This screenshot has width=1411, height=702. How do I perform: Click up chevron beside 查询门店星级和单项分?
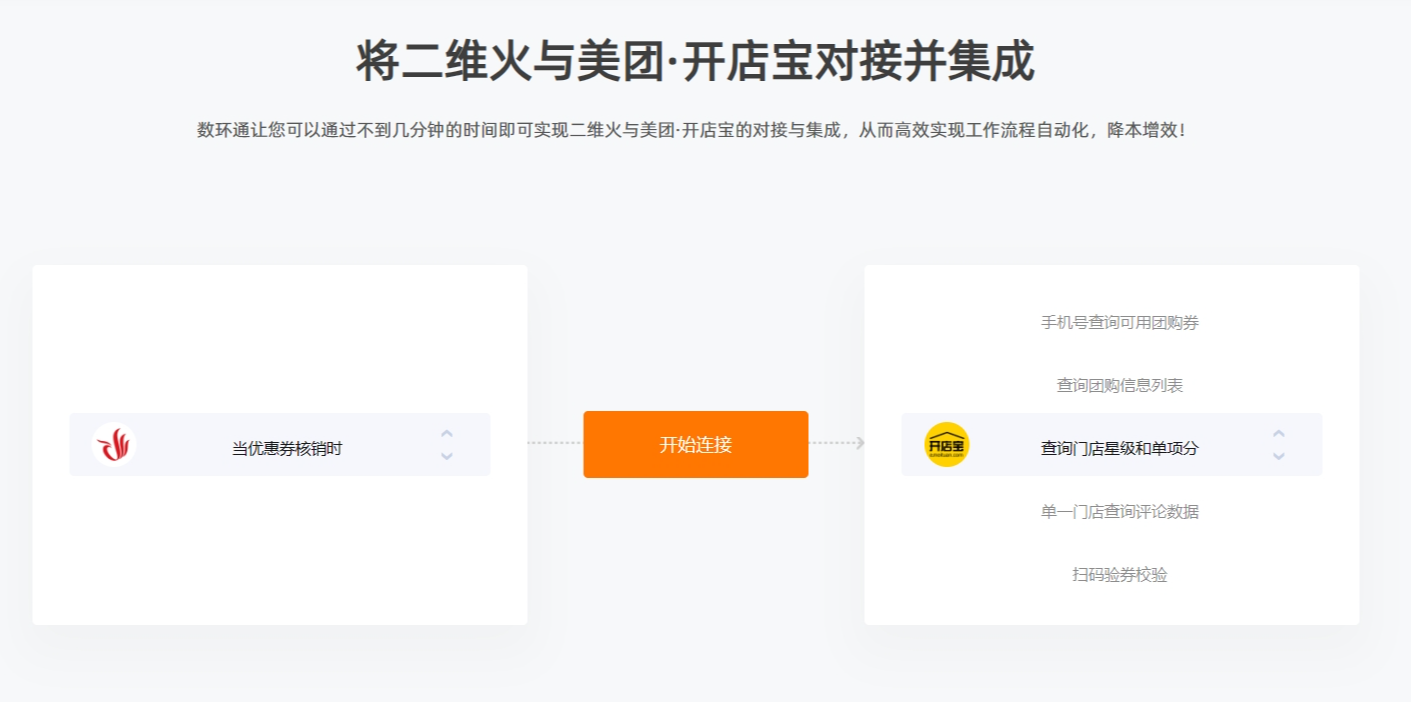tap(1279, 434)
